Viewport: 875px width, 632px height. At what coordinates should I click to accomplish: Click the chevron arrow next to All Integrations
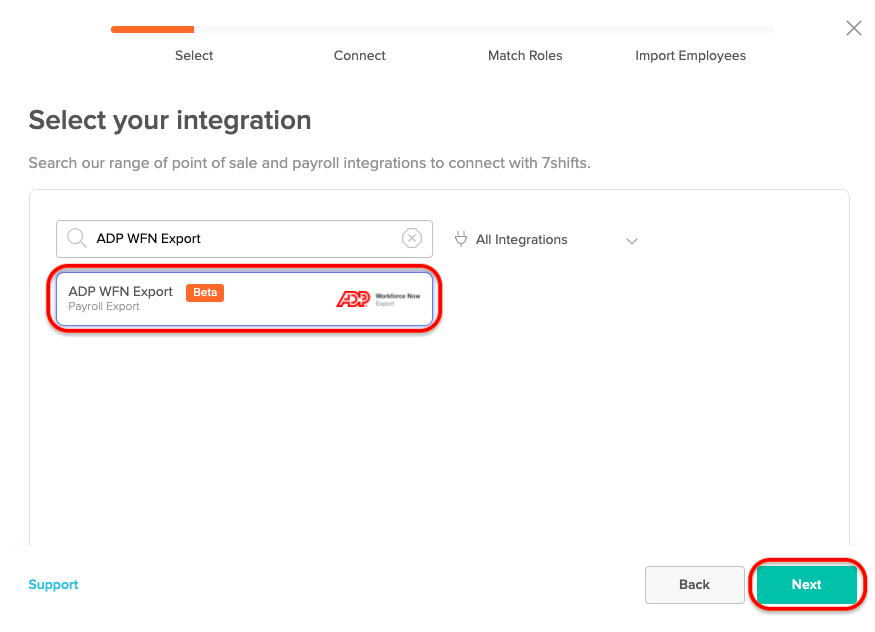[631, 241]
